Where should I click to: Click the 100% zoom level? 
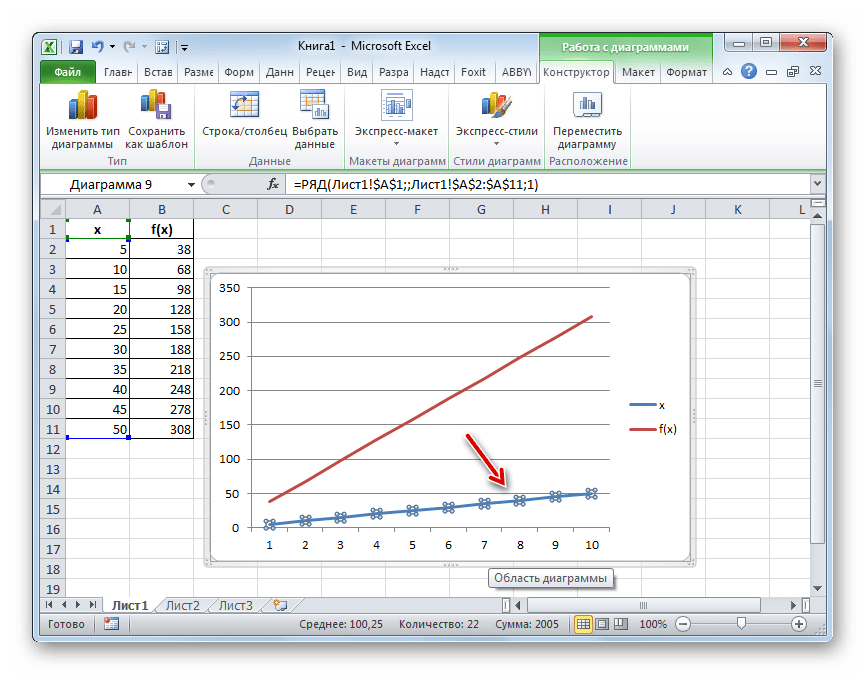click(x=653, y=624)
